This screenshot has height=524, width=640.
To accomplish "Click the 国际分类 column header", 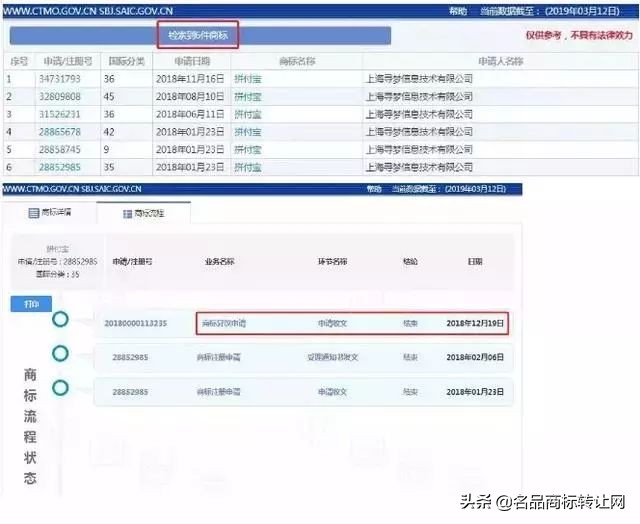I will [127, 61].
